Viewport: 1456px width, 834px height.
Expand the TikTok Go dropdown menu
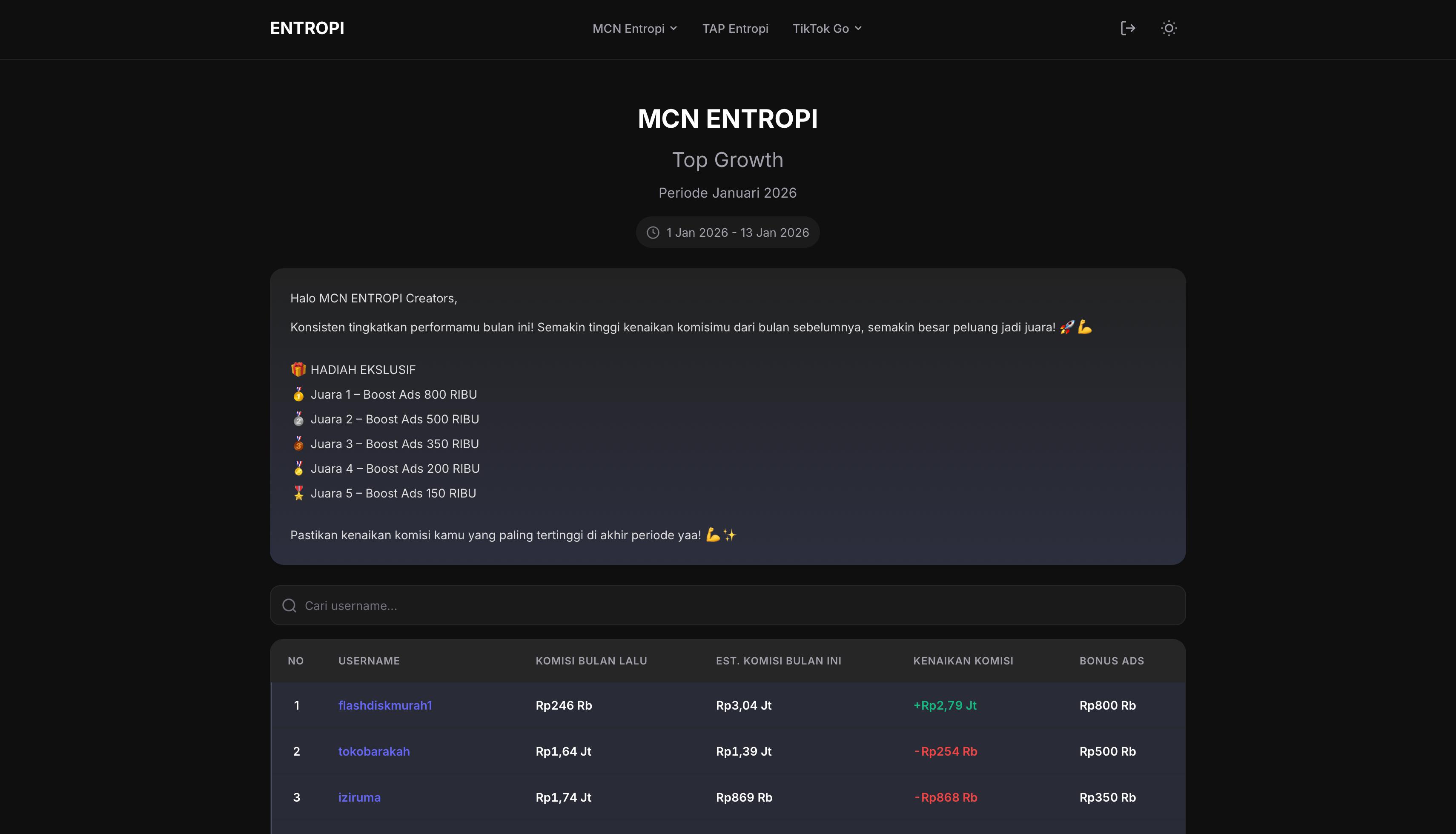(826, 29)
